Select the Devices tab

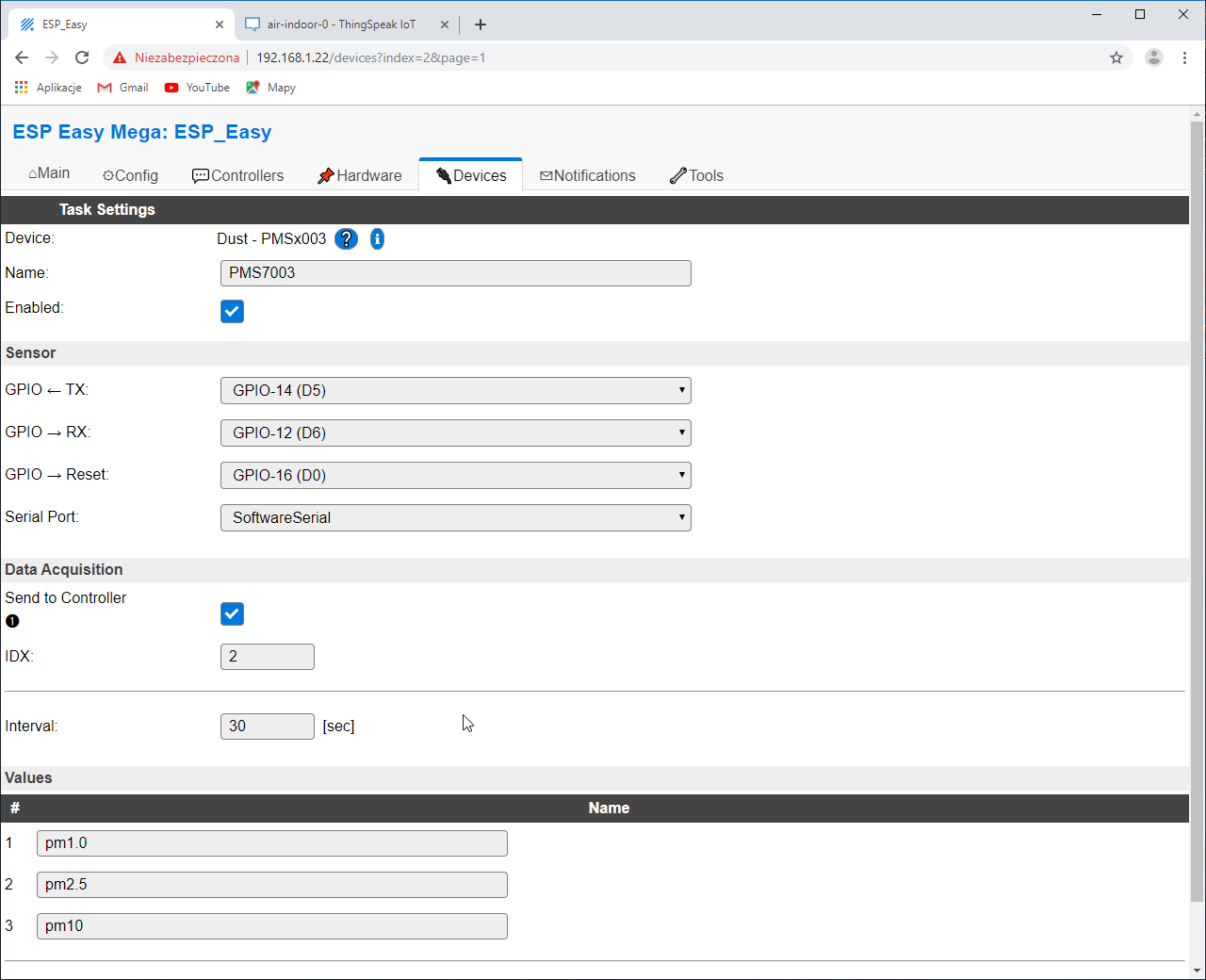tap(470, 175)
